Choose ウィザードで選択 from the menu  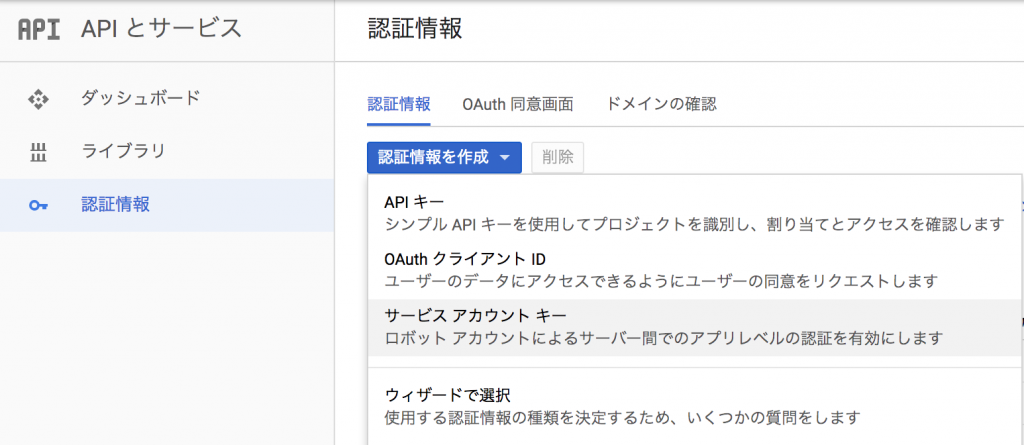(x=695, y=405)
